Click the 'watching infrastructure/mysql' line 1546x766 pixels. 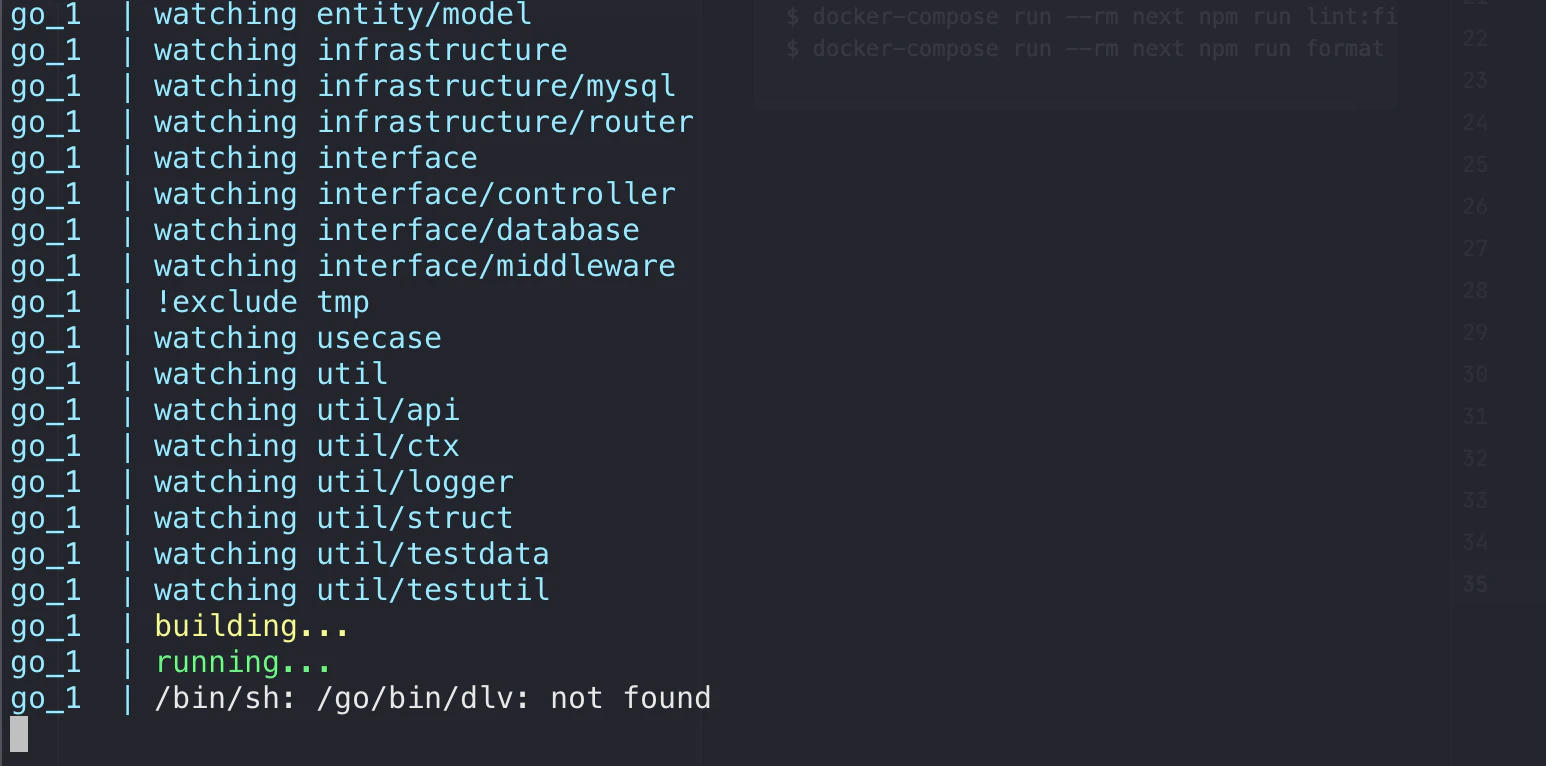coord(415,86)
